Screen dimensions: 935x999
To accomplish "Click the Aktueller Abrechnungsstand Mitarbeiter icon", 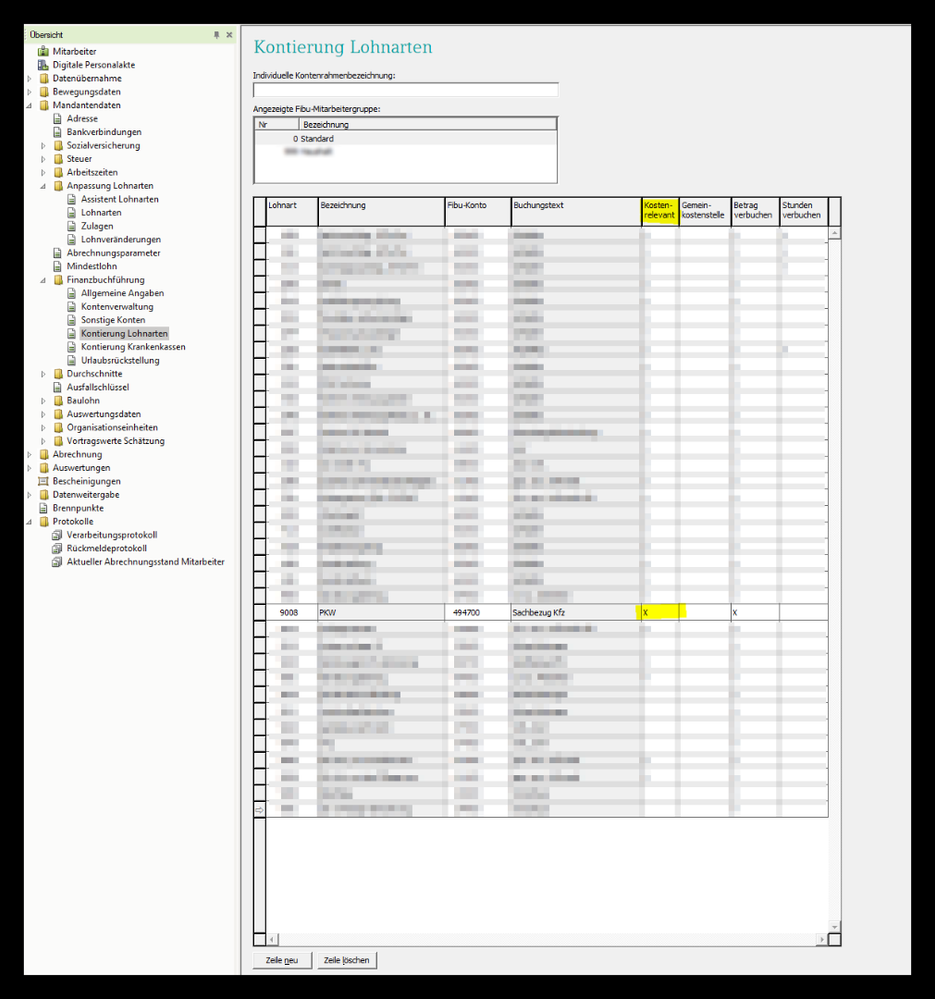I will (x=57, y=561).
